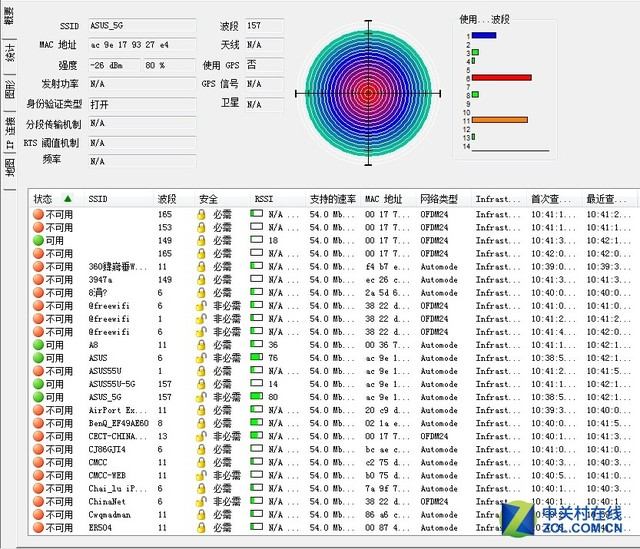Click red status icon of CMCC-WEB row

(x=38, y=475)
